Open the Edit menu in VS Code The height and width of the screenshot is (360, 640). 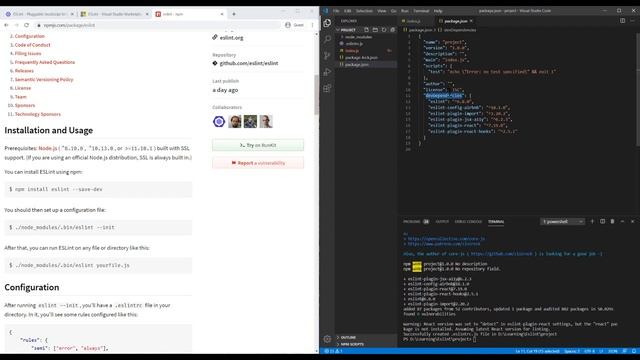347,11
